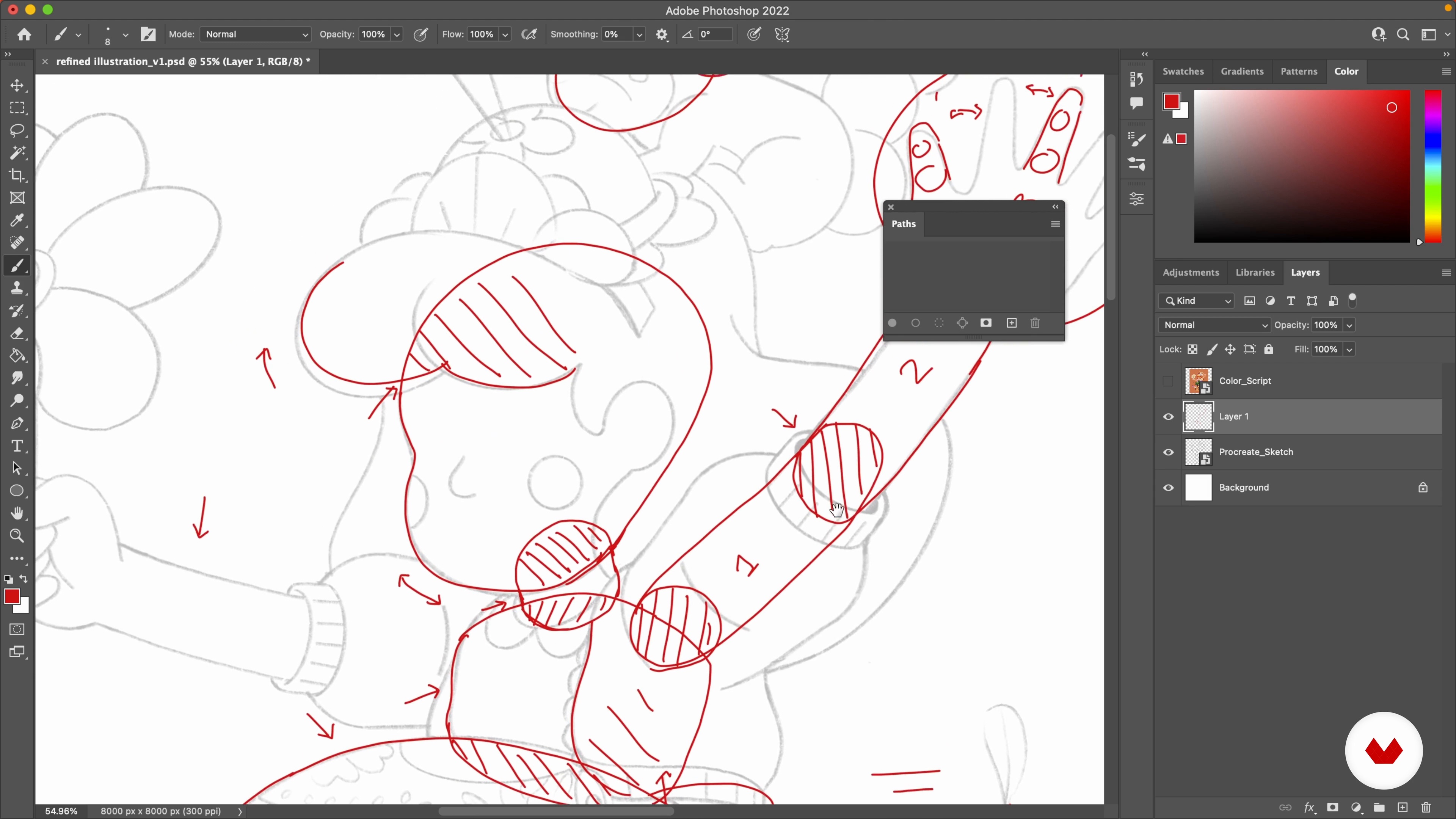The width and height of the screenshot is (1456, 819).
Task: Select the Magic Wand tool
Action: tap(17, 153)
